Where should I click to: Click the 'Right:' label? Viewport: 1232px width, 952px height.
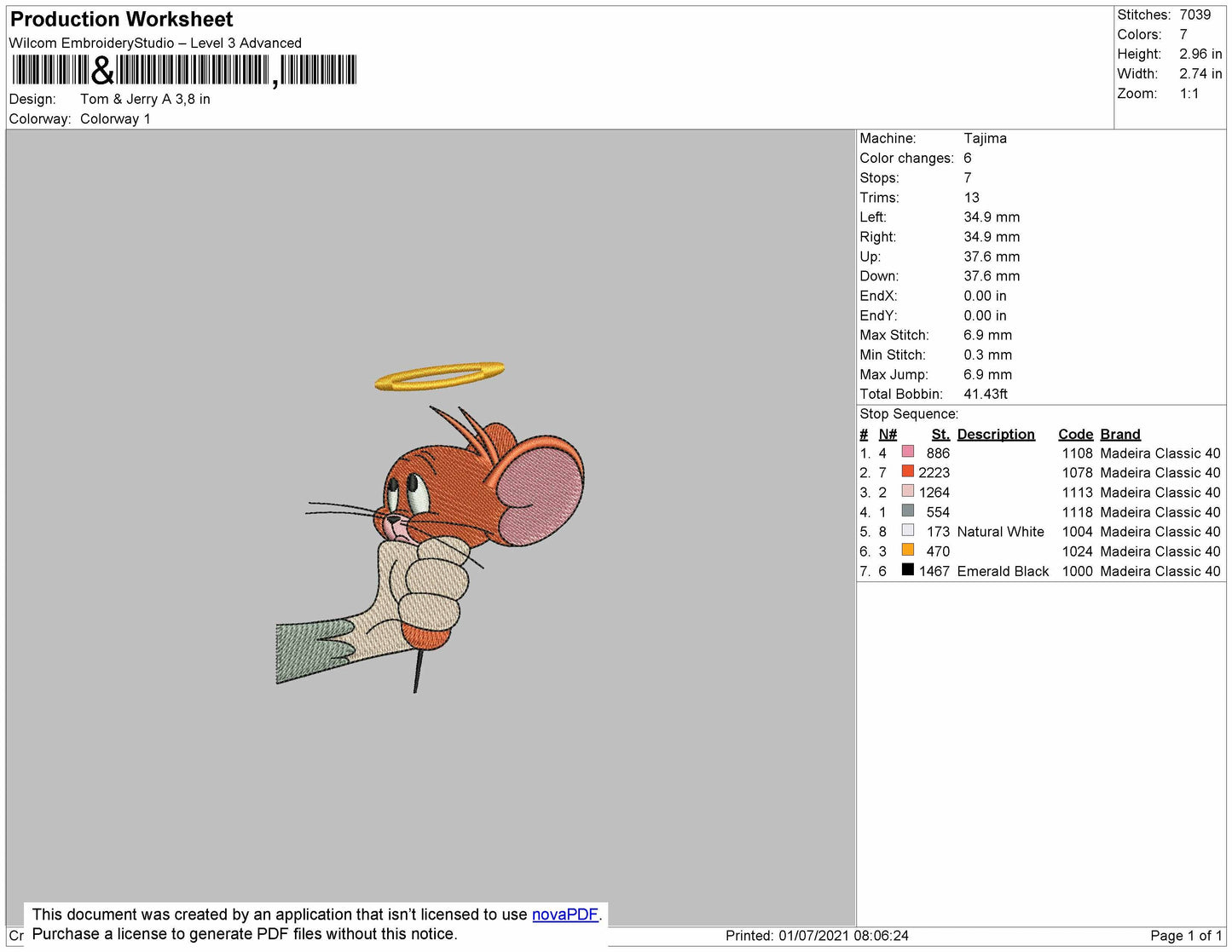click(x=877, y=237)
